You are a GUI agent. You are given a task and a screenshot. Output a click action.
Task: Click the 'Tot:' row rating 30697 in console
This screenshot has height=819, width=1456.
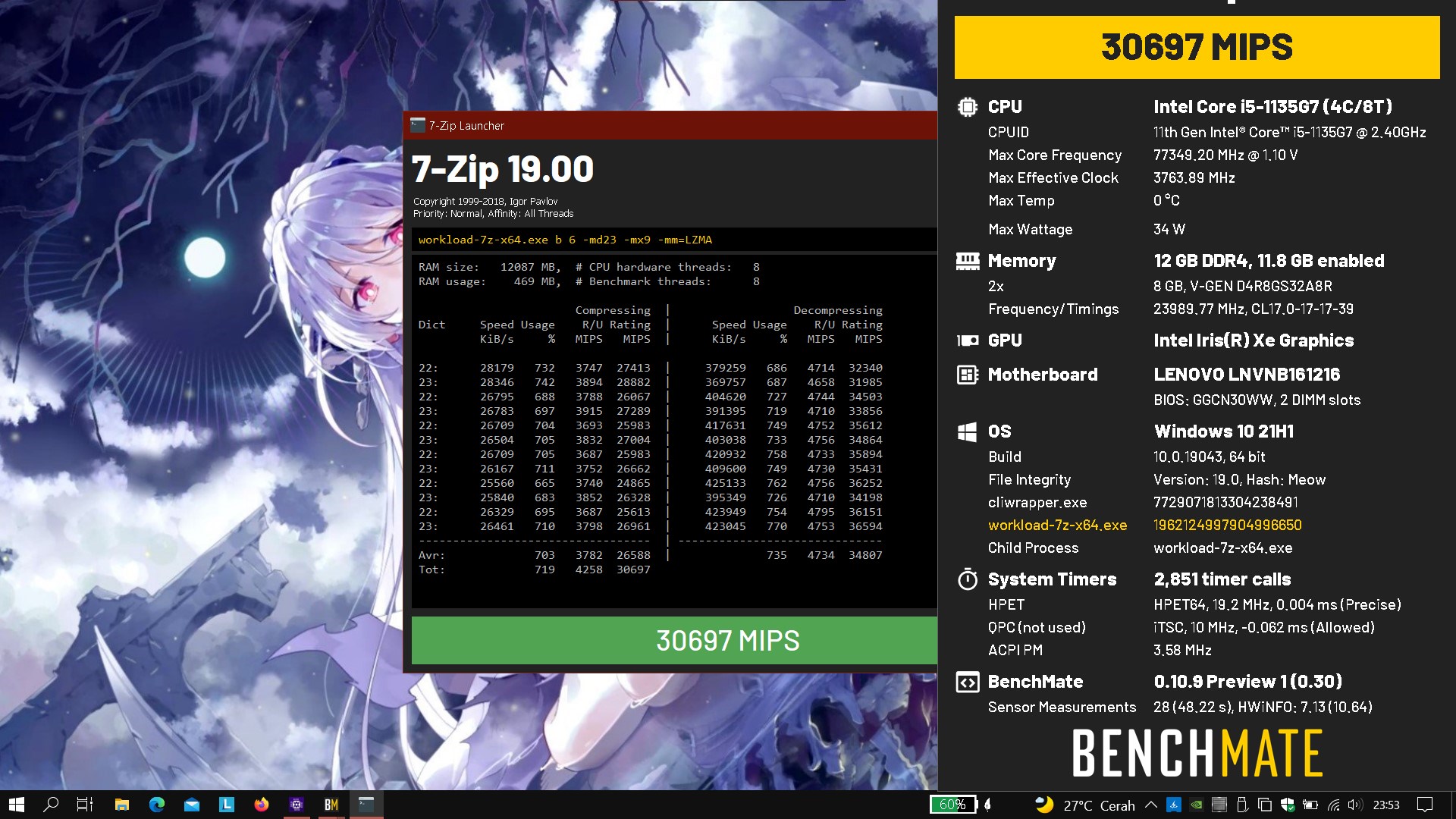tap(633, 570)
